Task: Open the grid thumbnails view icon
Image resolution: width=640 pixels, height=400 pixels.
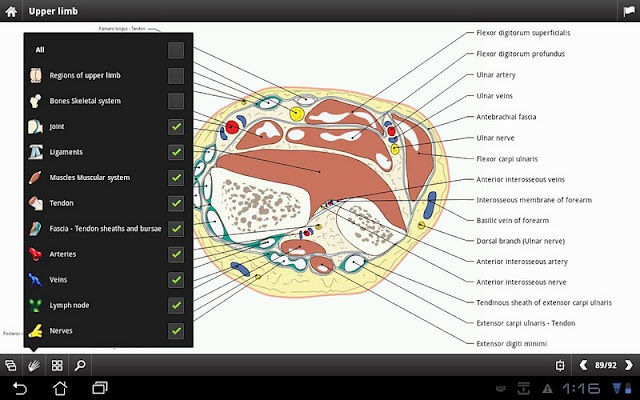Action: [x=57, y=365]
